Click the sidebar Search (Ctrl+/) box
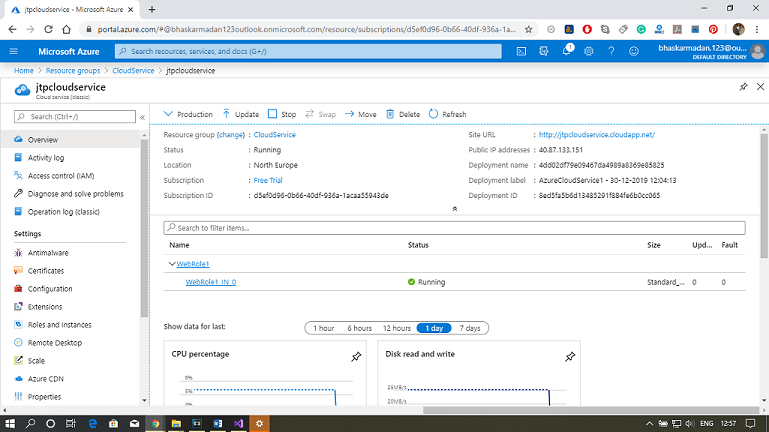The width and height of the screenshot is (769, 432). (x=75, y=117)
